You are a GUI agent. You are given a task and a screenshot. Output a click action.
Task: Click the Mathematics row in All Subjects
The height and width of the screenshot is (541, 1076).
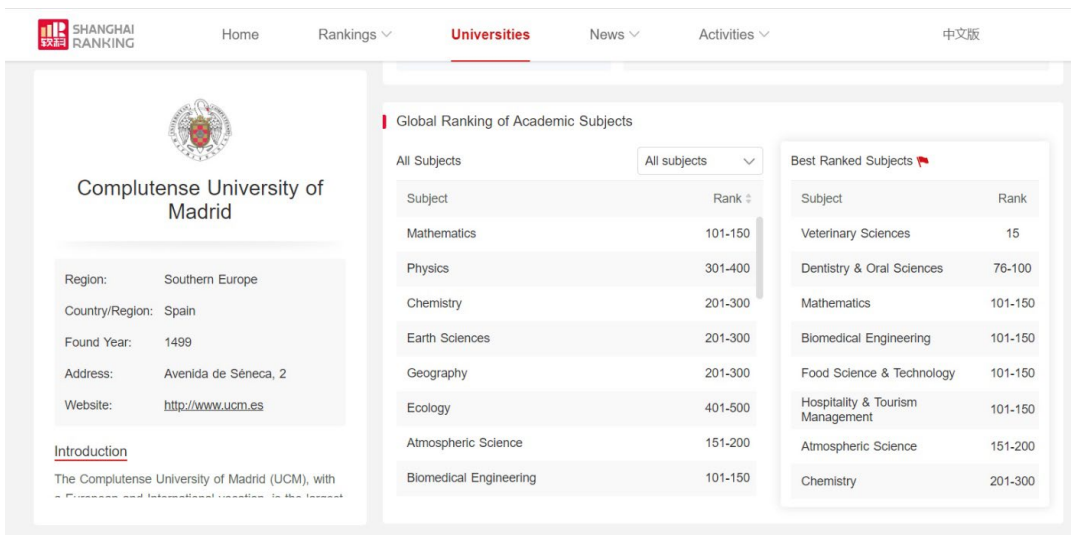[576, 233]
